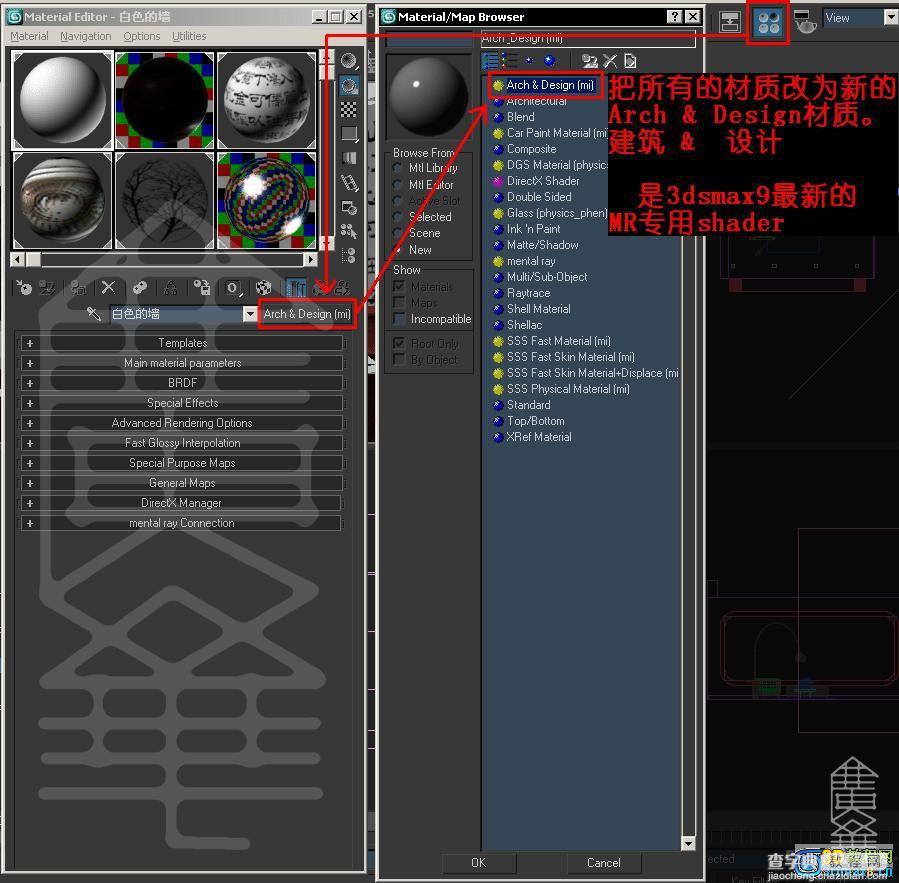Screen dimensions: 899x883
Task: Switch browser to View List icon
Action: (491, 60)
